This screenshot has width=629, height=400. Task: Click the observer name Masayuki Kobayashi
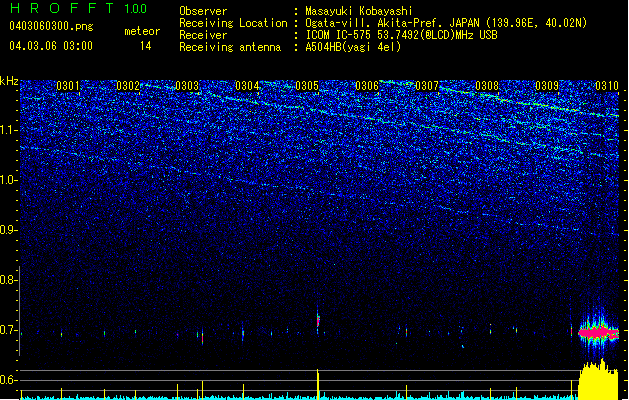click(359, 11)
